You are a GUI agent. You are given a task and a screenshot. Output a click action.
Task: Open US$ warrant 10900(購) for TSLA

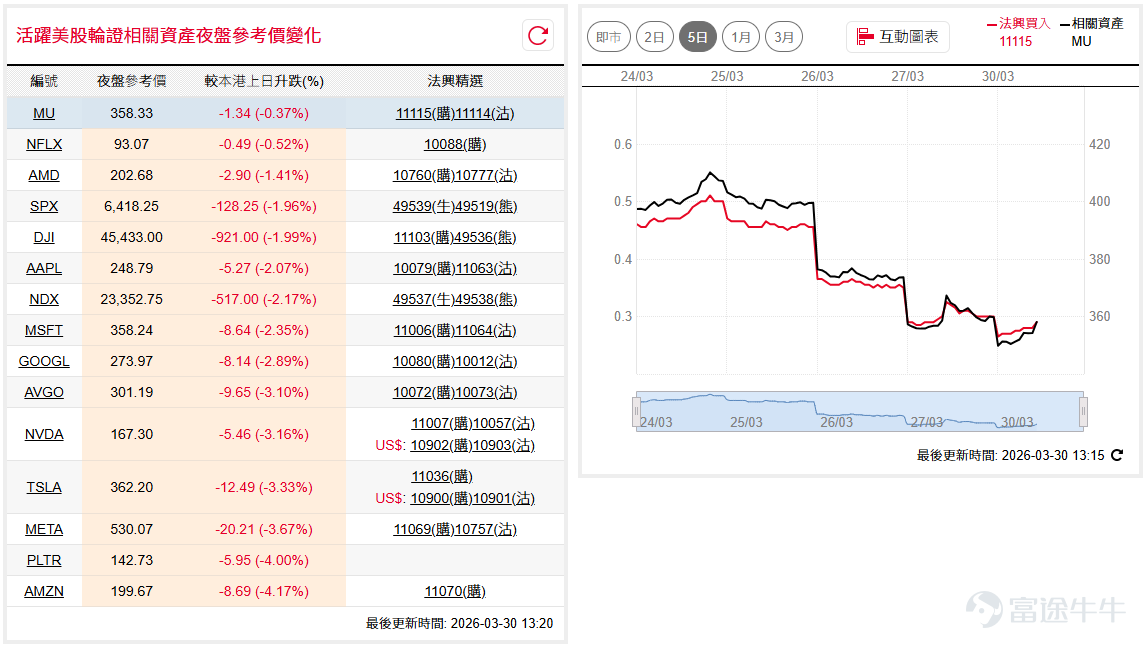(441, 498)
